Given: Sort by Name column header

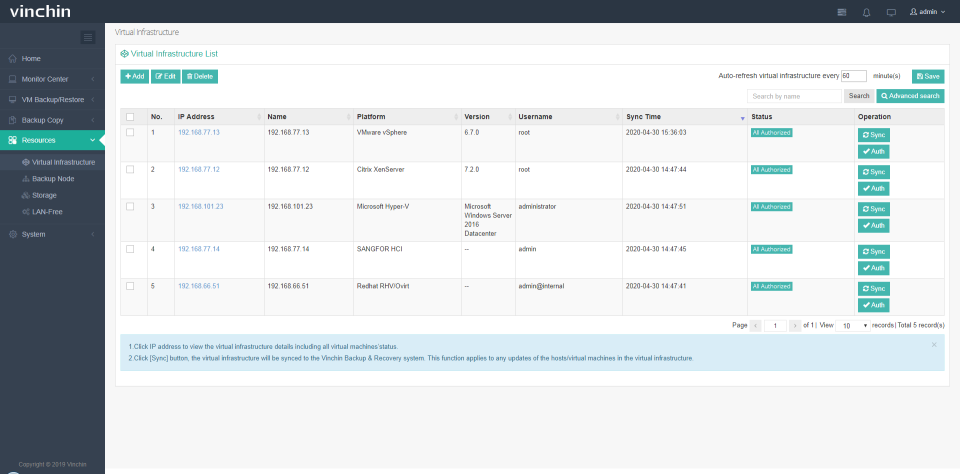Looking at the screenshot, I should pos(309,116).
